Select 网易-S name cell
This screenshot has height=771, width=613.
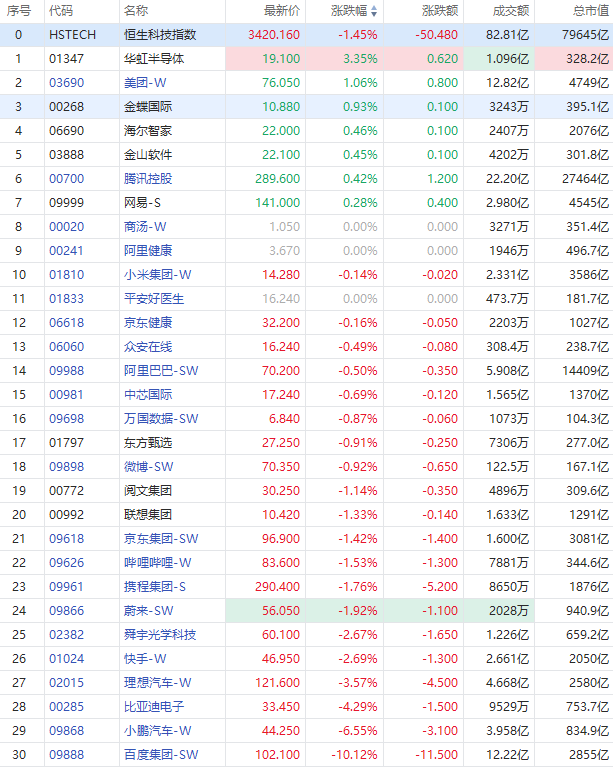[x=142, y=203]
